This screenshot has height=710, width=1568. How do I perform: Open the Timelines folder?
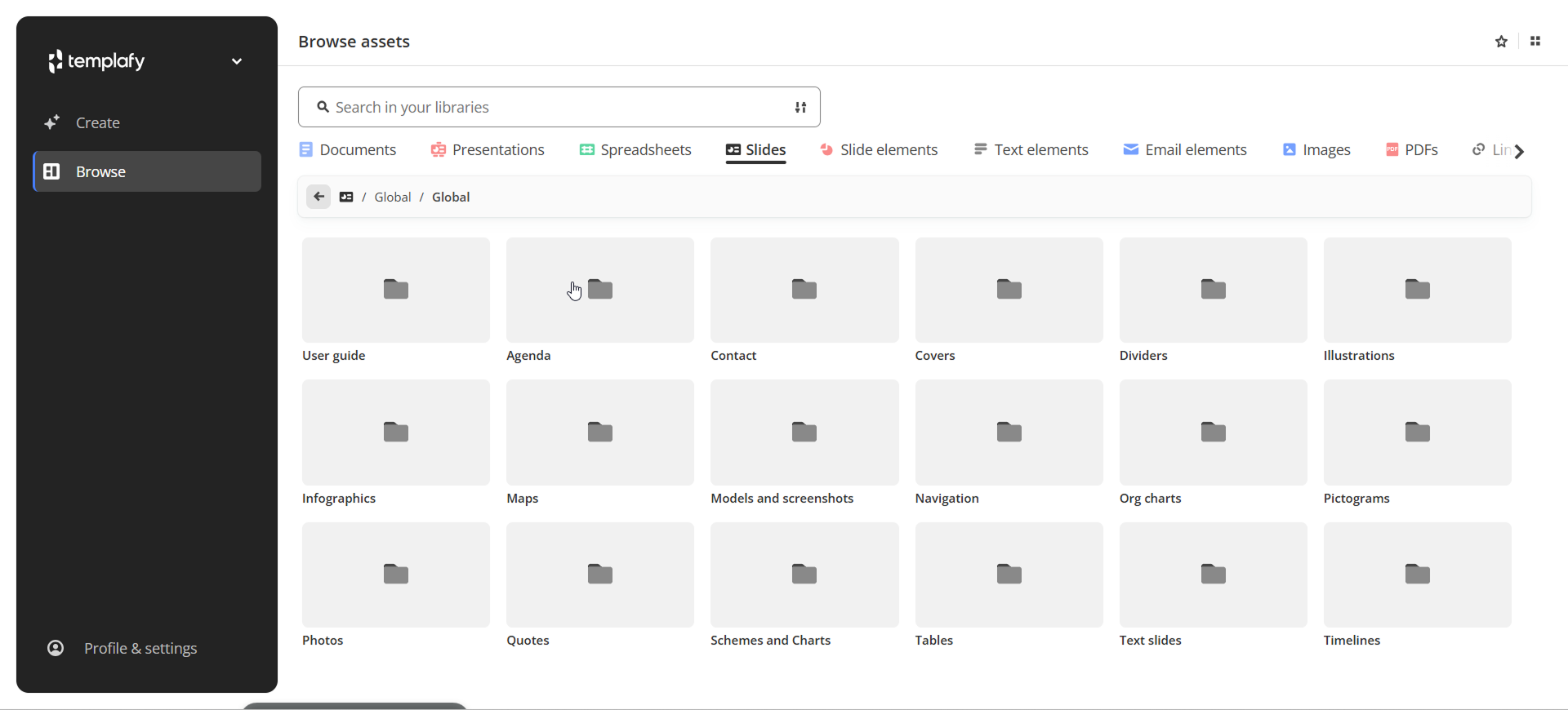point(1418,585)
